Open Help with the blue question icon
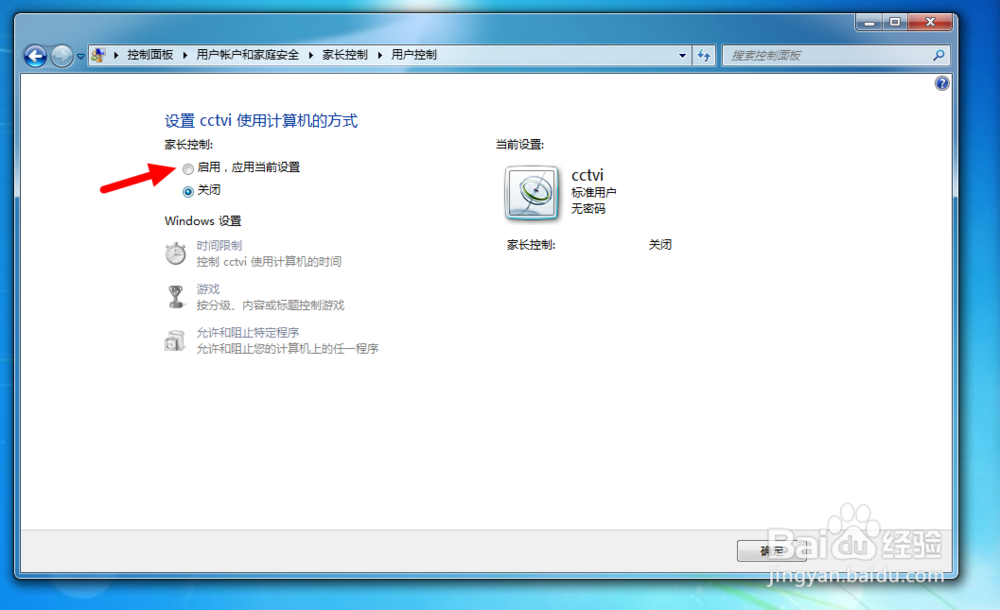The width and height of the screenshot is (1000, 610). (942, 83)
